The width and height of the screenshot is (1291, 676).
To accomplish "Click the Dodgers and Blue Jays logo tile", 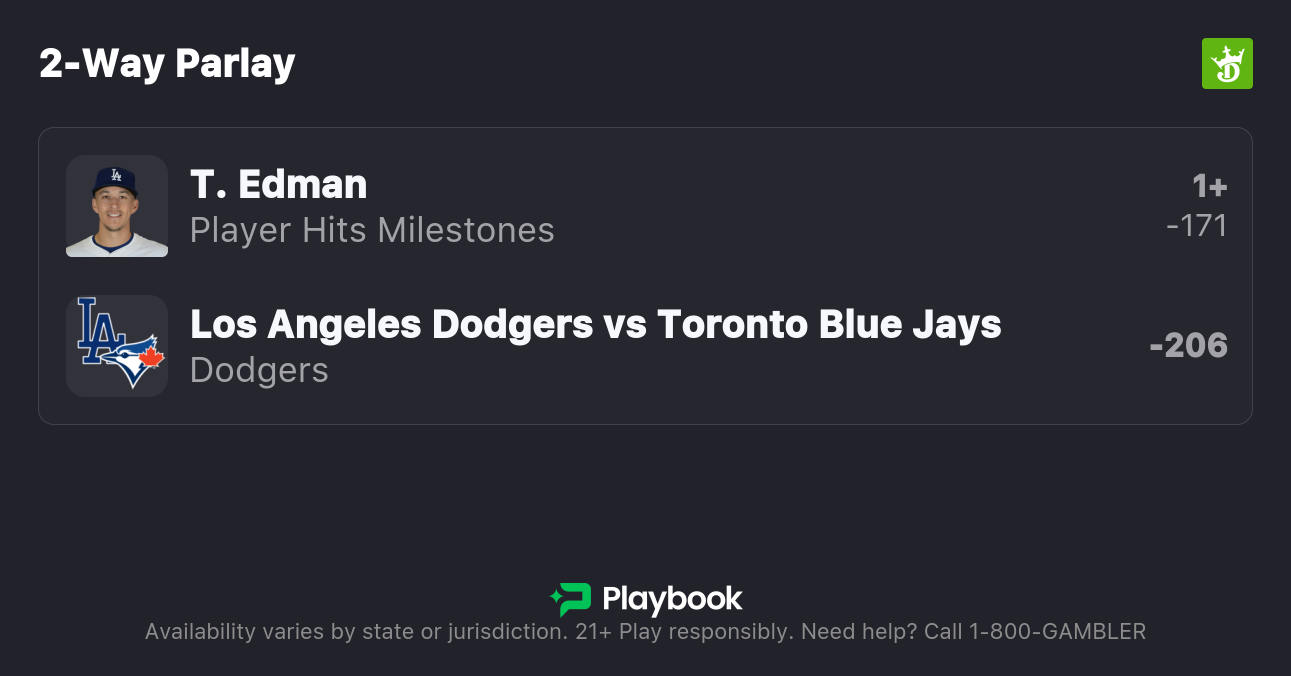I will [117, 346].
